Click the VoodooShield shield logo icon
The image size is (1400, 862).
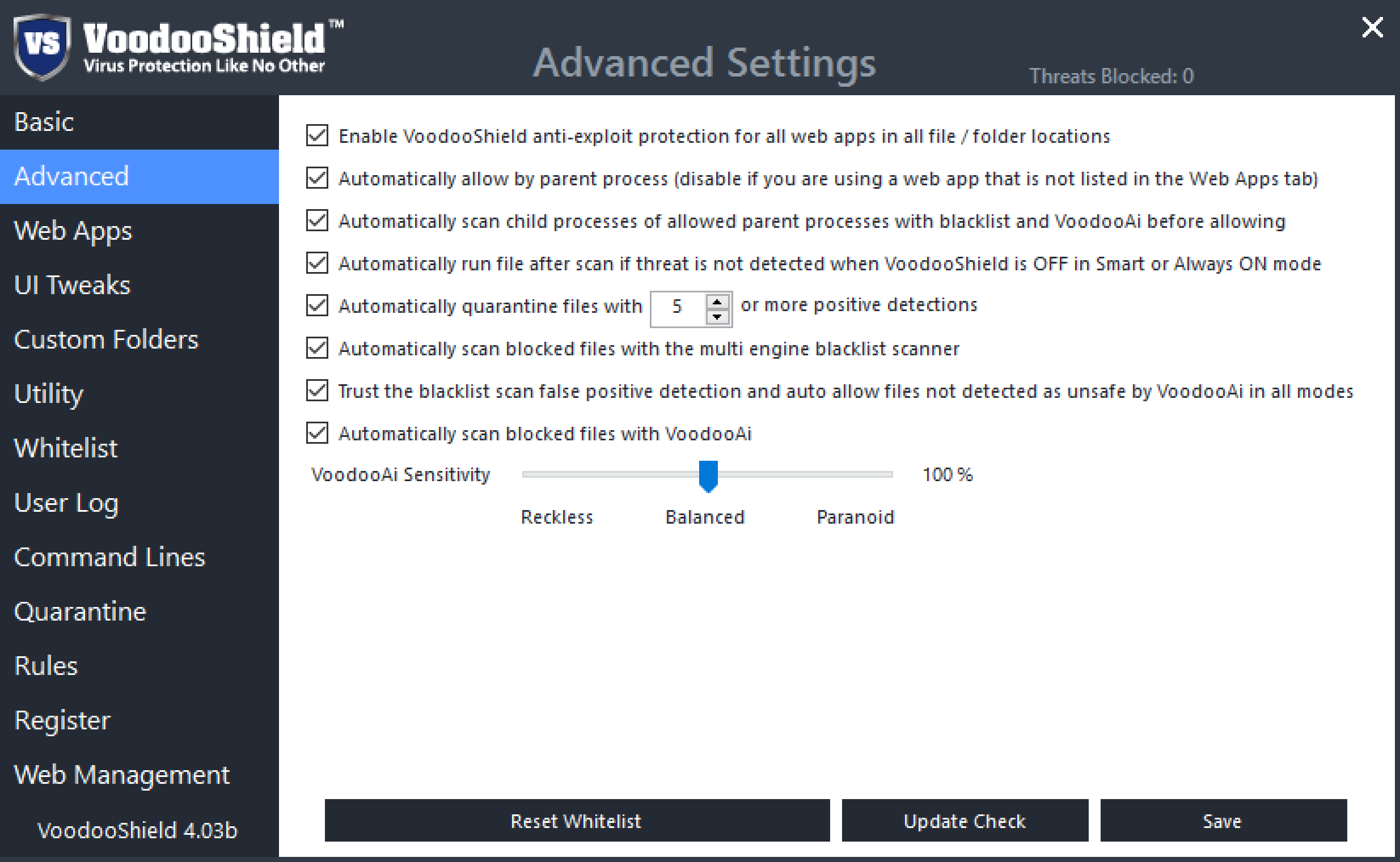(42, 45)
